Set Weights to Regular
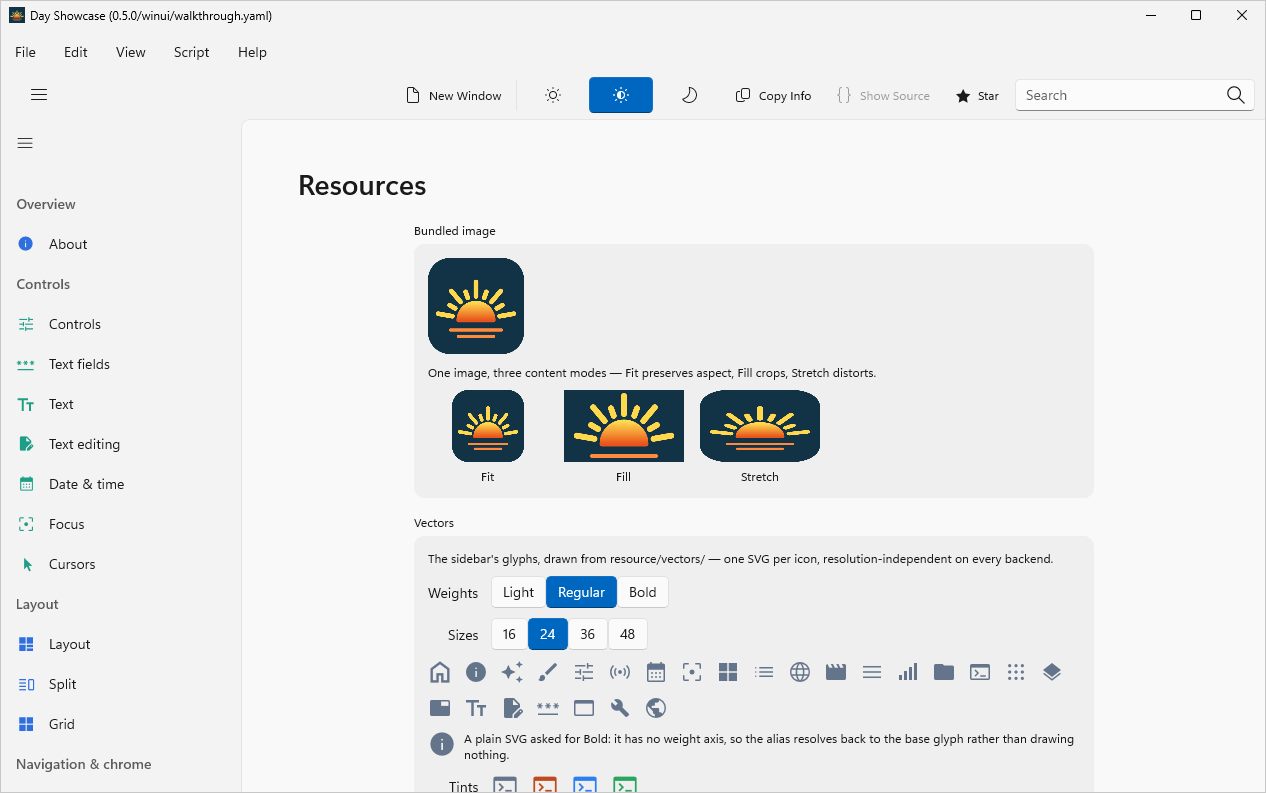 [x=581, y=592]
